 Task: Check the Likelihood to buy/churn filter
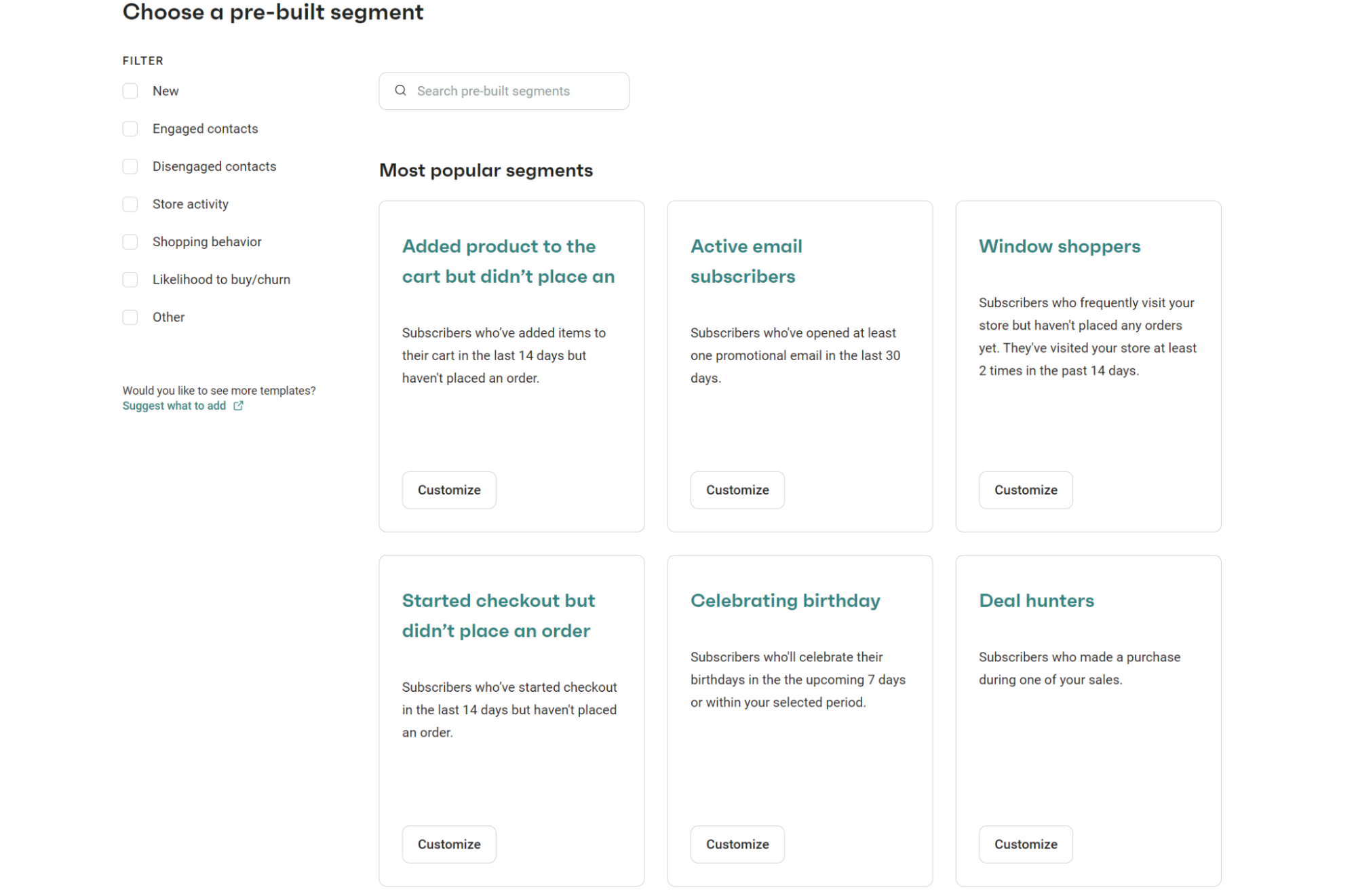point(130,279)
